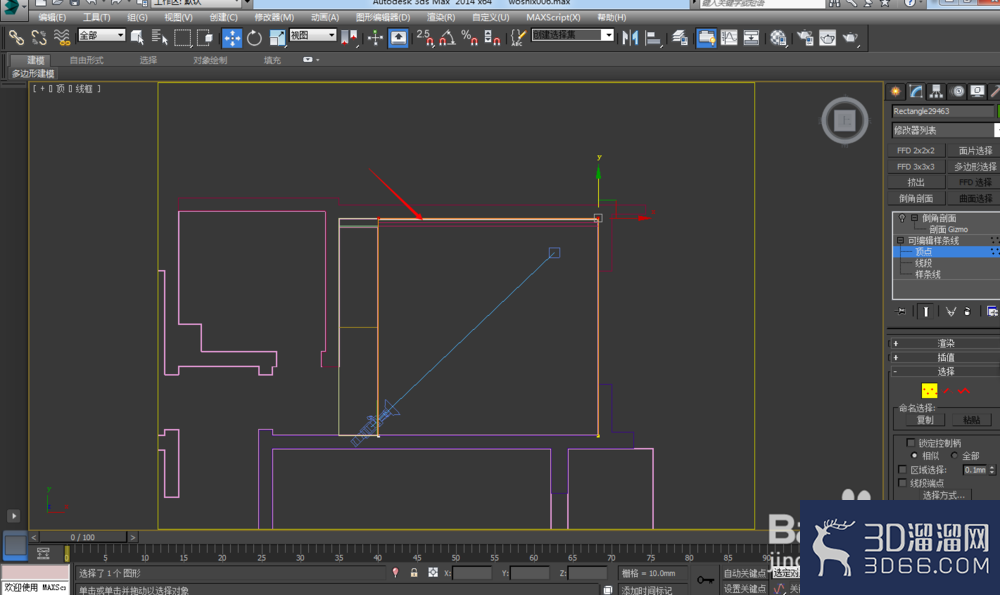The width and height of the screenshot is (1000, 595).
Task: Click the '倒角剖面' modifier button
Action: [x=916, y=198]
